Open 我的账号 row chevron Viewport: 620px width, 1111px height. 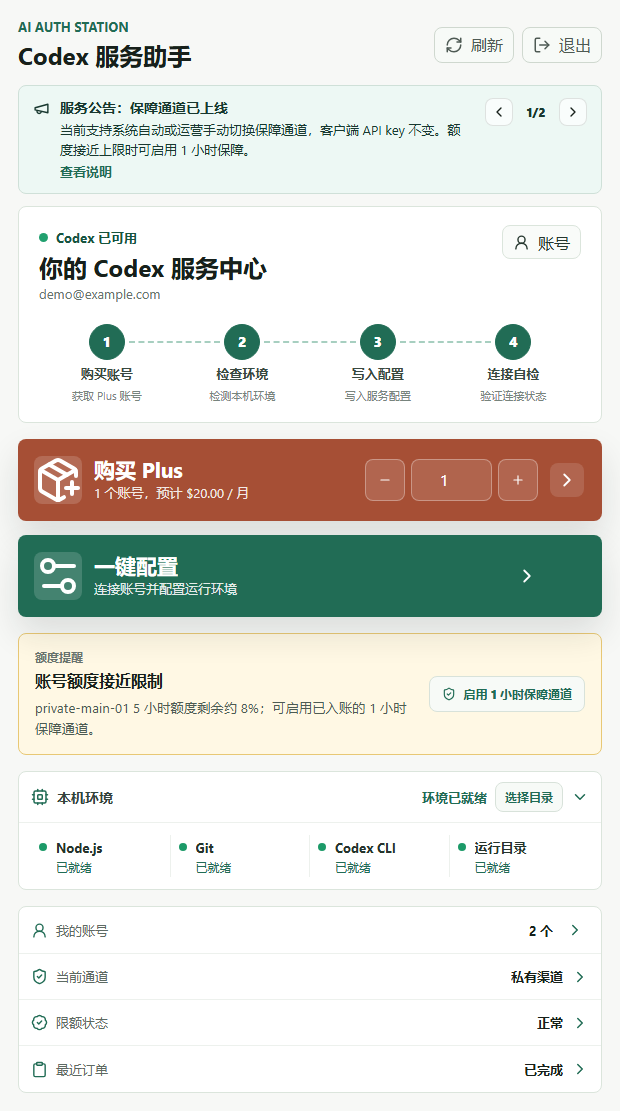(575, 930)
